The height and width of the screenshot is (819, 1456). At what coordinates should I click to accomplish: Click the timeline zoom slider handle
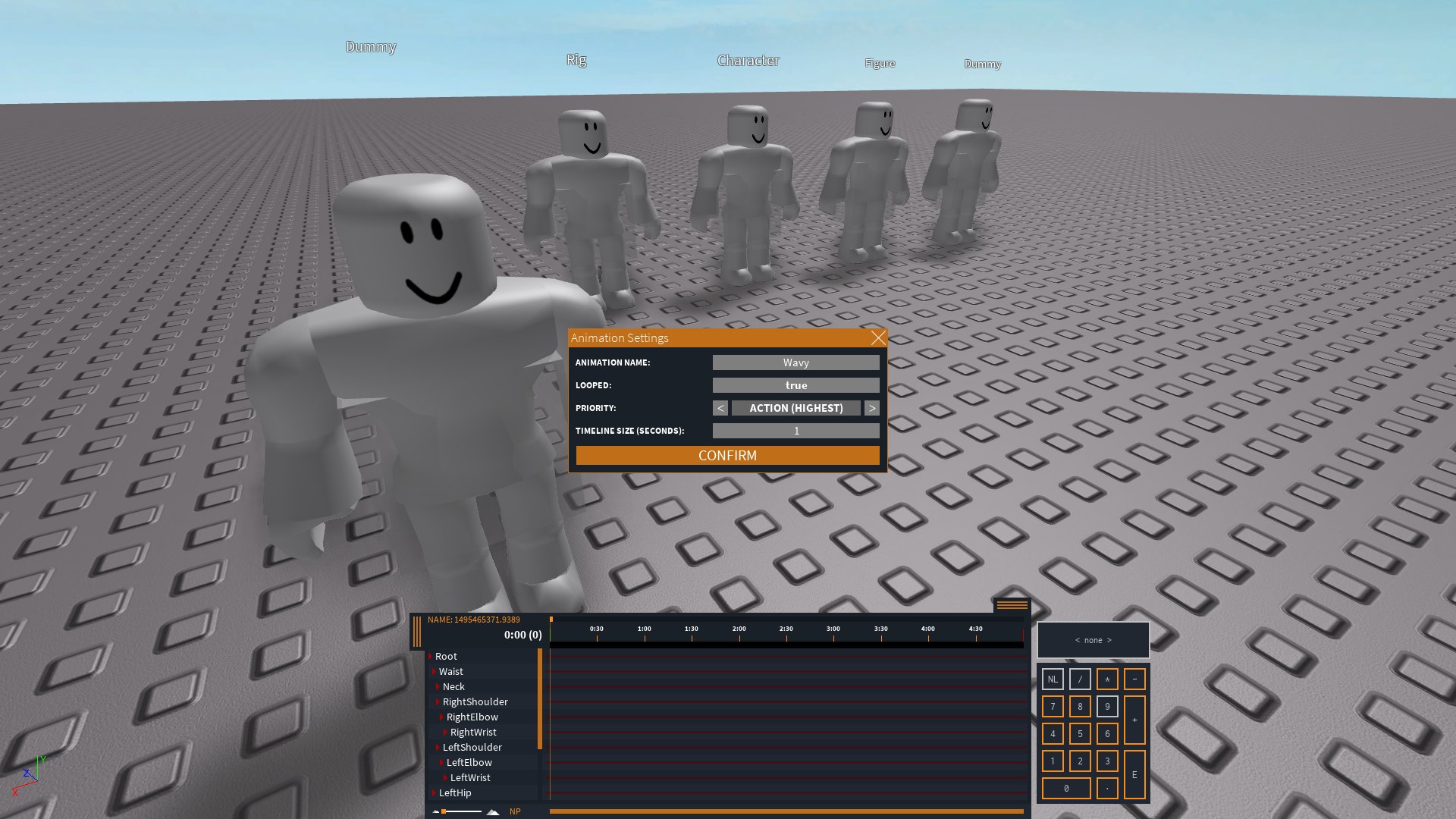point(444,811)
